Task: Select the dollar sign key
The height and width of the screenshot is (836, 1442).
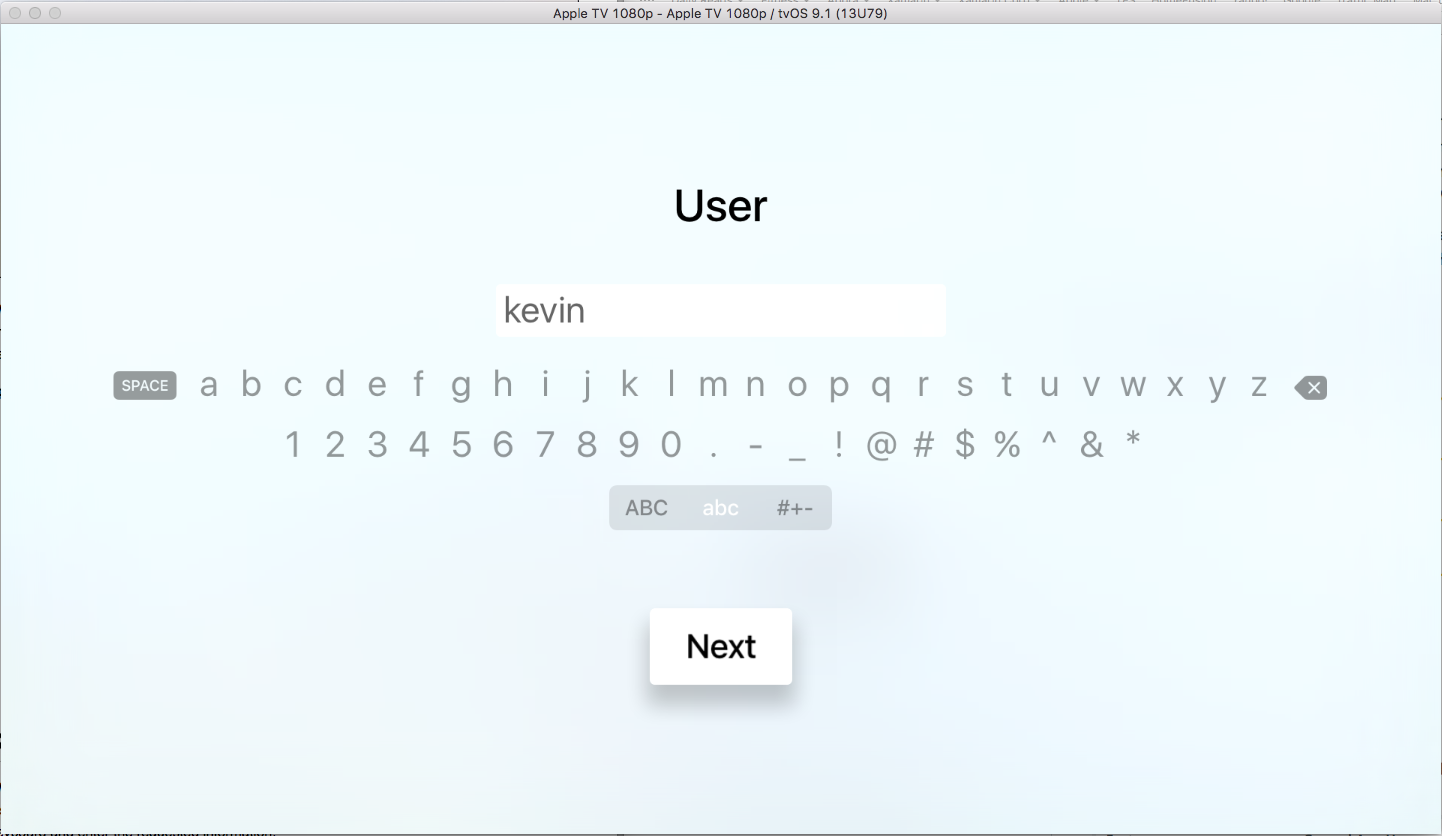Action: (x=965, y=443)
